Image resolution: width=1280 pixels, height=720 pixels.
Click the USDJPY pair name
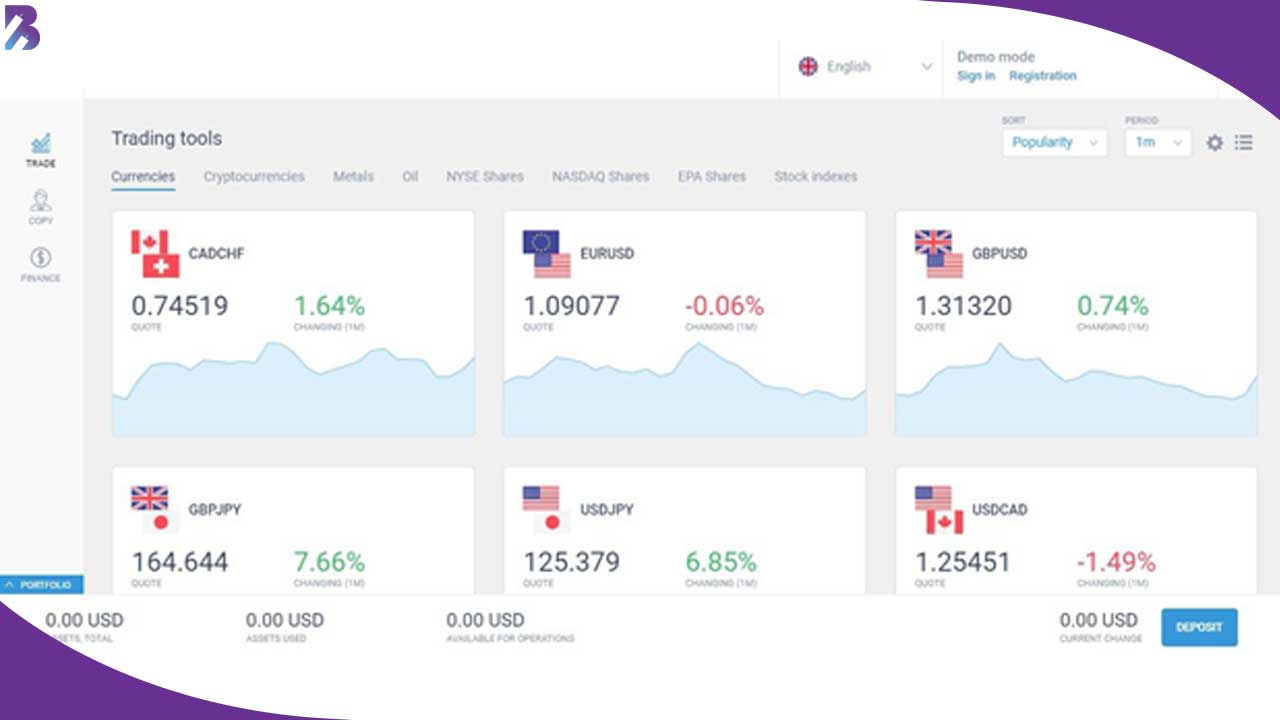point(607,510)
